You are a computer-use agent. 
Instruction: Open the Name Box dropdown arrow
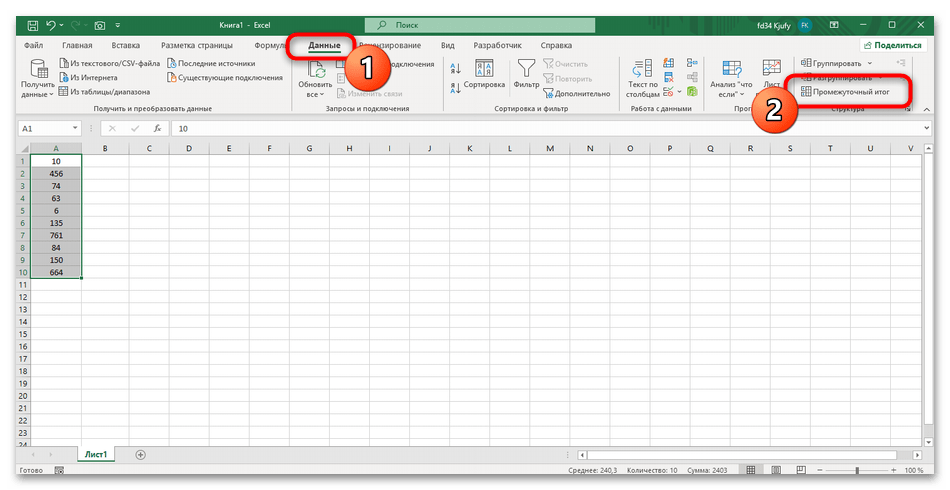(x=75, y=128)
